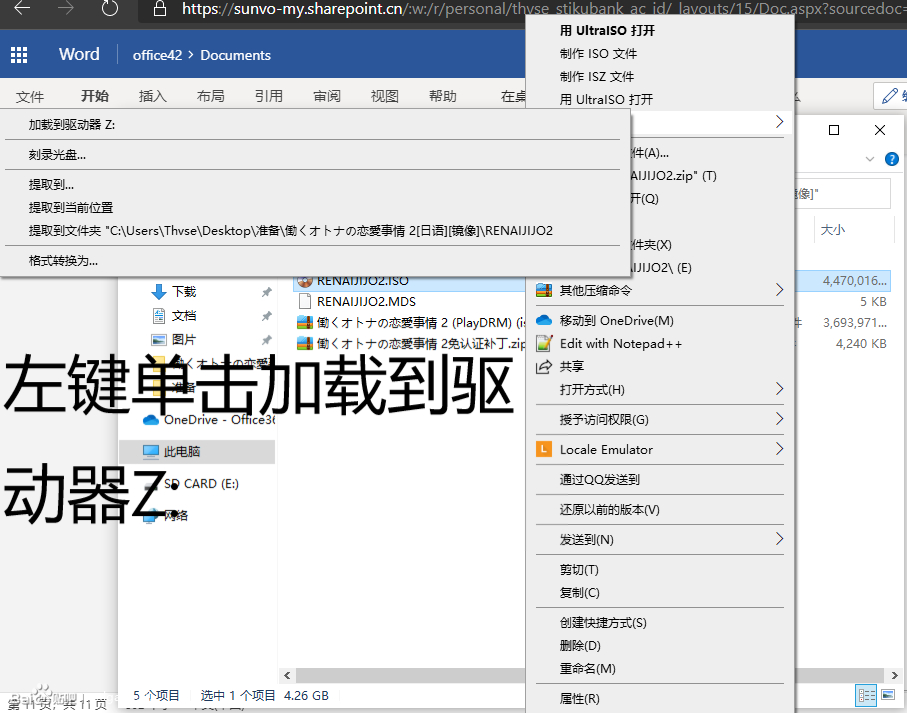
Task: Choose 属性(R) in context menu
Action: click(659, 699)
